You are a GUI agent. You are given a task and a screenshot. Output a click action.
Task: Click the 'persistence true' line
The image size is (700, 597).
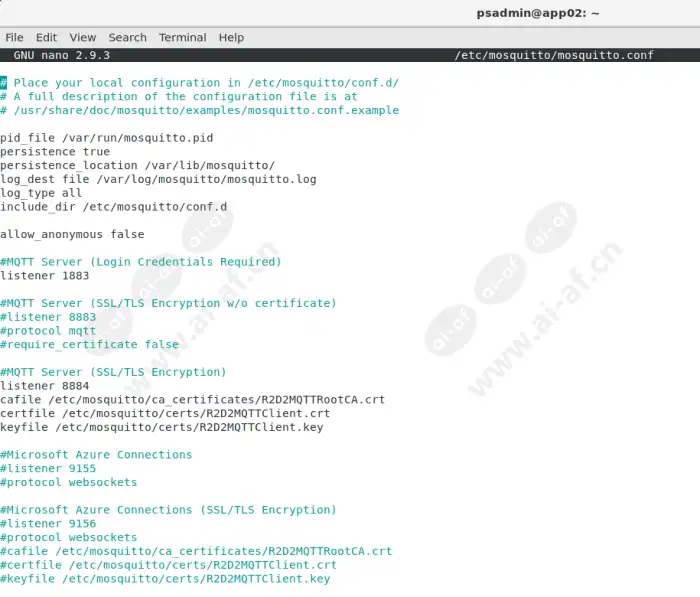55,152
